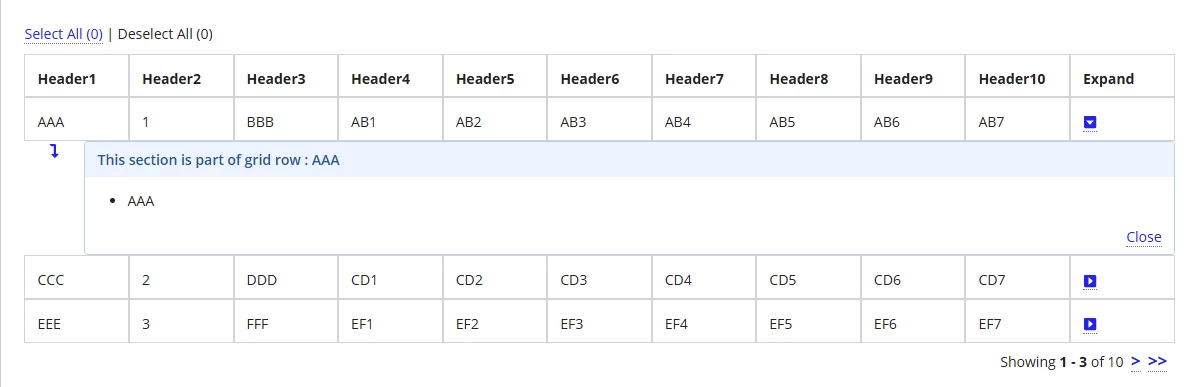Expand the EEE row details

point(1090,325)
